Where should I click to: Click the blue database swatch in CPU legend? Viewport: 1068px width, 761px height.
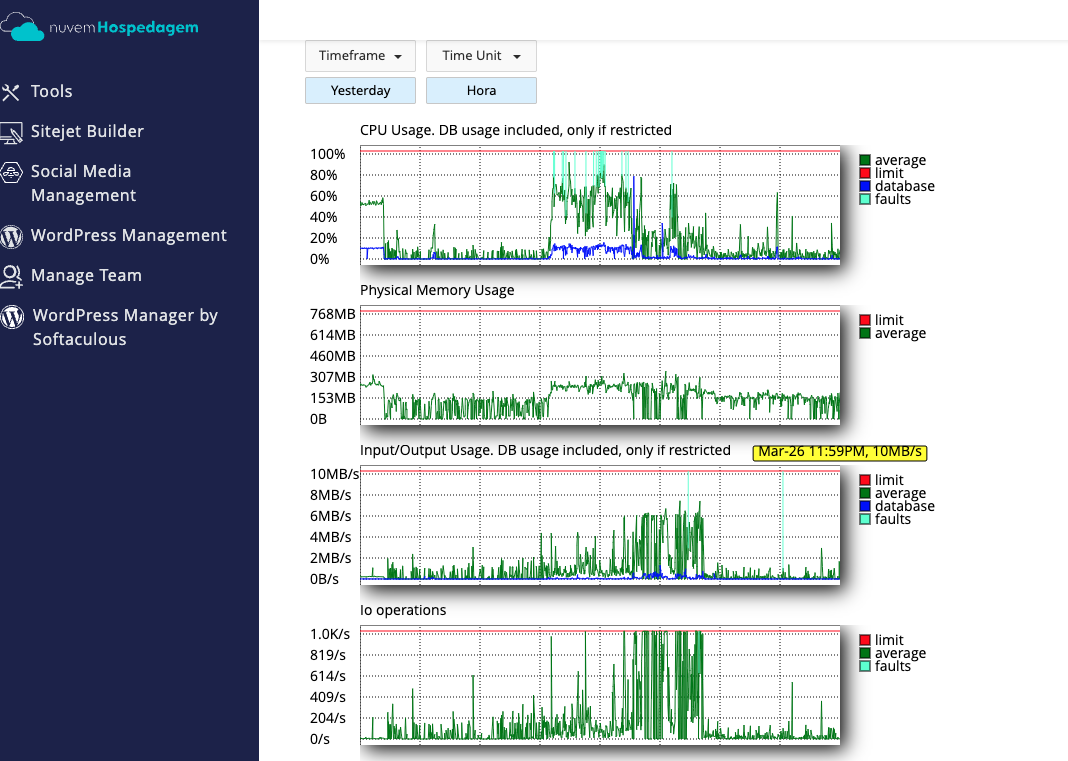click(x=865, y=186)
